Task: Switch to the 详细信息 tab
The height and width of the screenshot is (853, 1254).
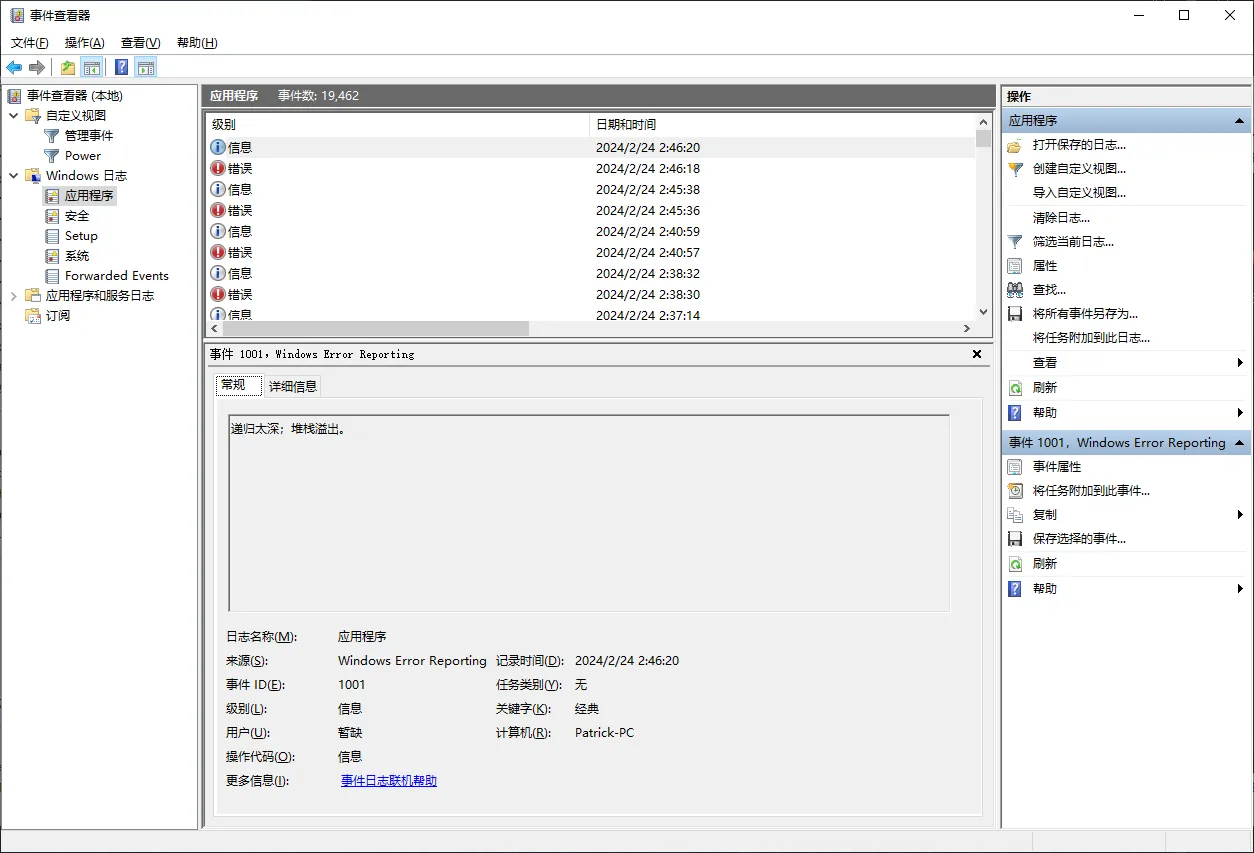Action: (293, 386)
